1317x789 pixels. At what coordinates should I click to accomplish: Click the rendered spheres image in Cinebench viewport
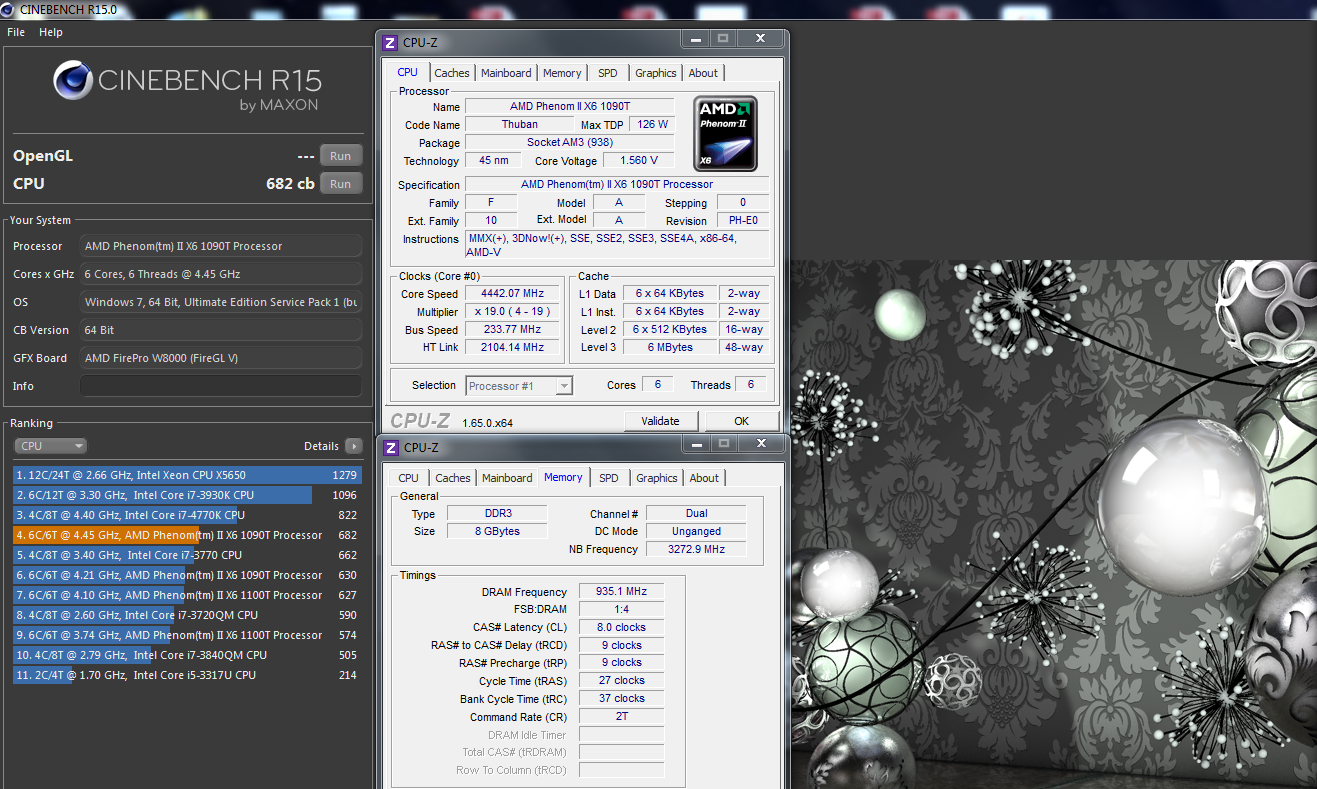1053,524
